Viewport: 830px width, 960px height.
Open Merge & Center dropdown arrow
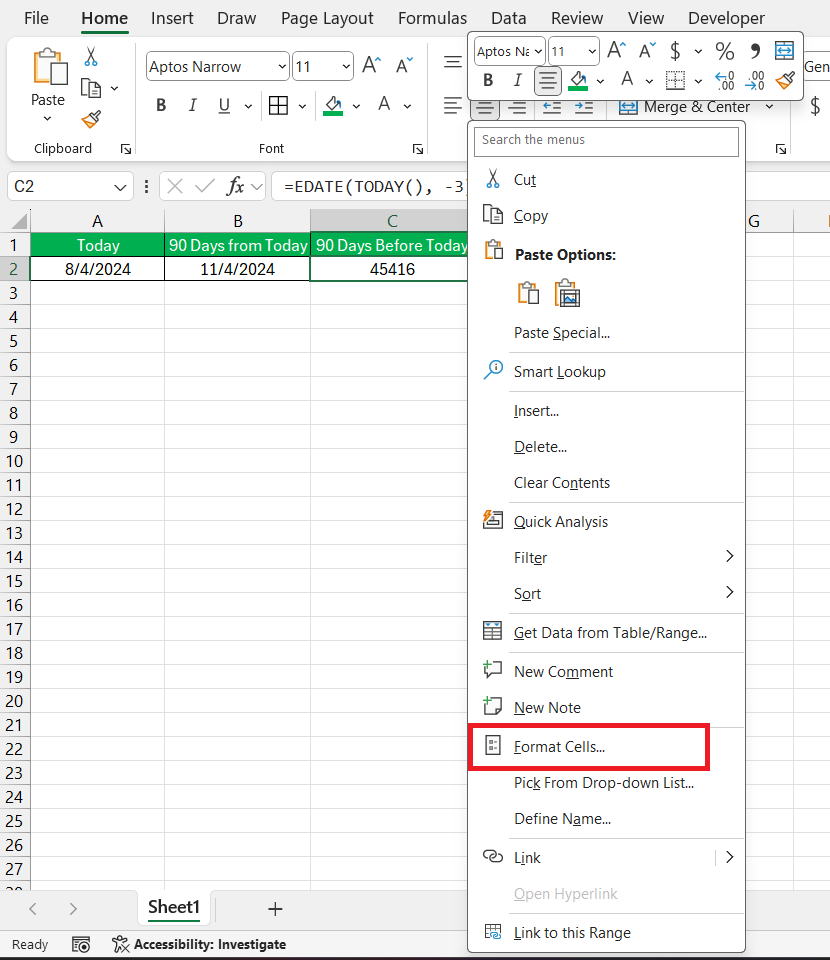[x=769, y=107]
